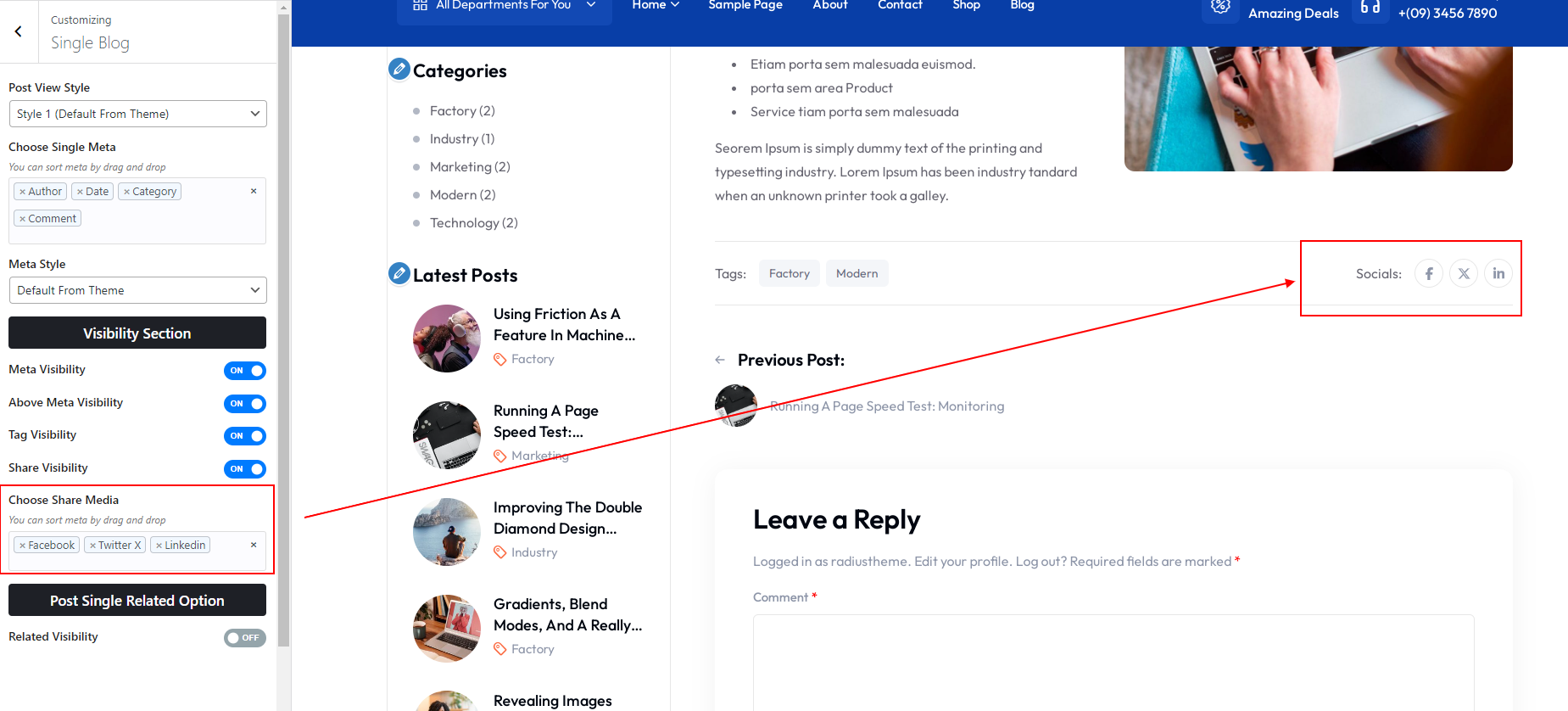This screenshot has width=1568, height=711.
Task: Open the Meta Style dropdown
Action: click(137, 290)
